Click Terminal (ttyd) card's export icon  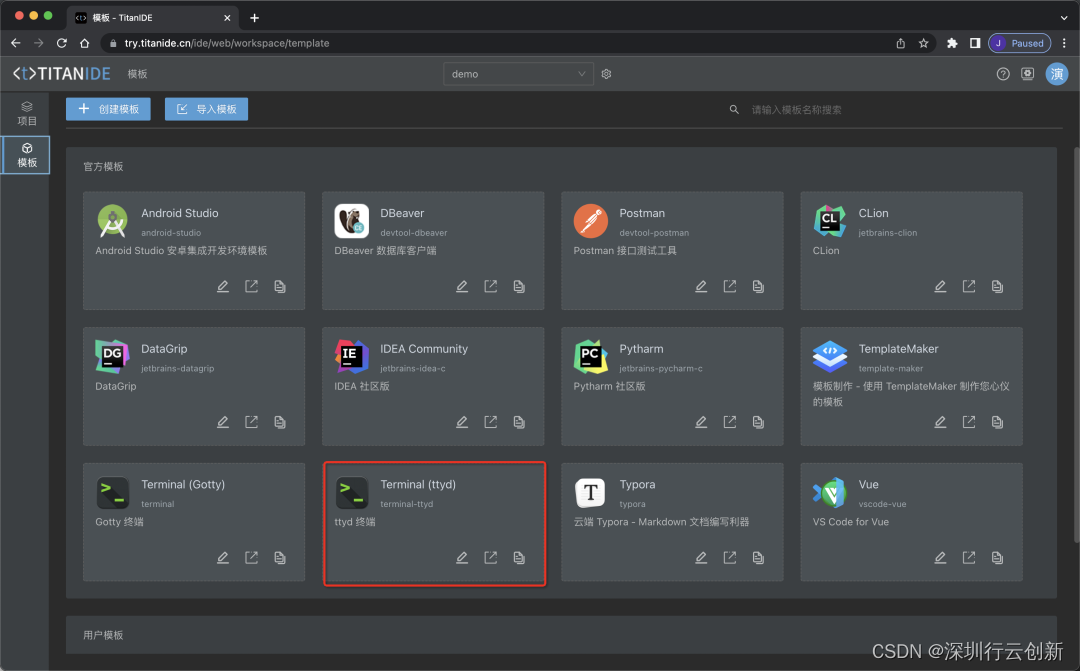tap(490, 557)
